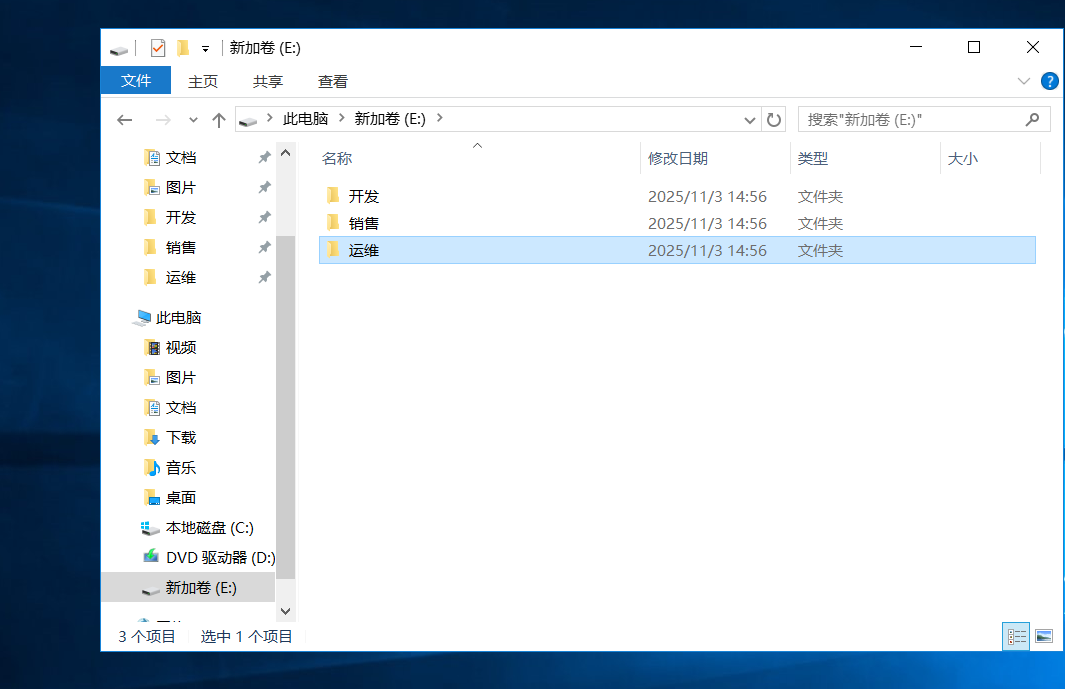This screenshot has height=689, width=1065.
Task: Open 音乐 in the navigation pane
Action: [181, 467]
